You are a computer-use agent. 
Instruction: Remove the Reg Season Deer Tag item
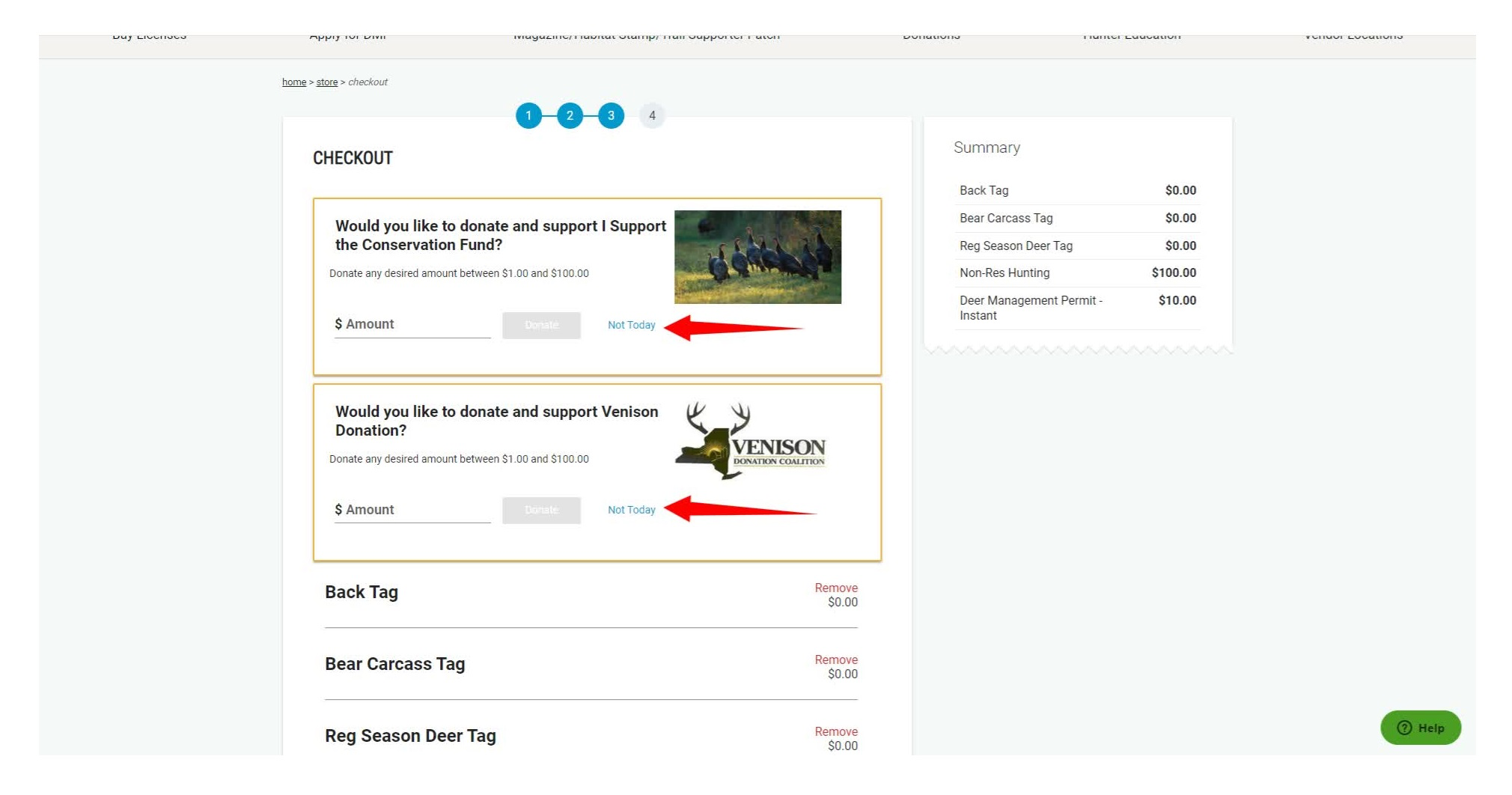(836, 731)
